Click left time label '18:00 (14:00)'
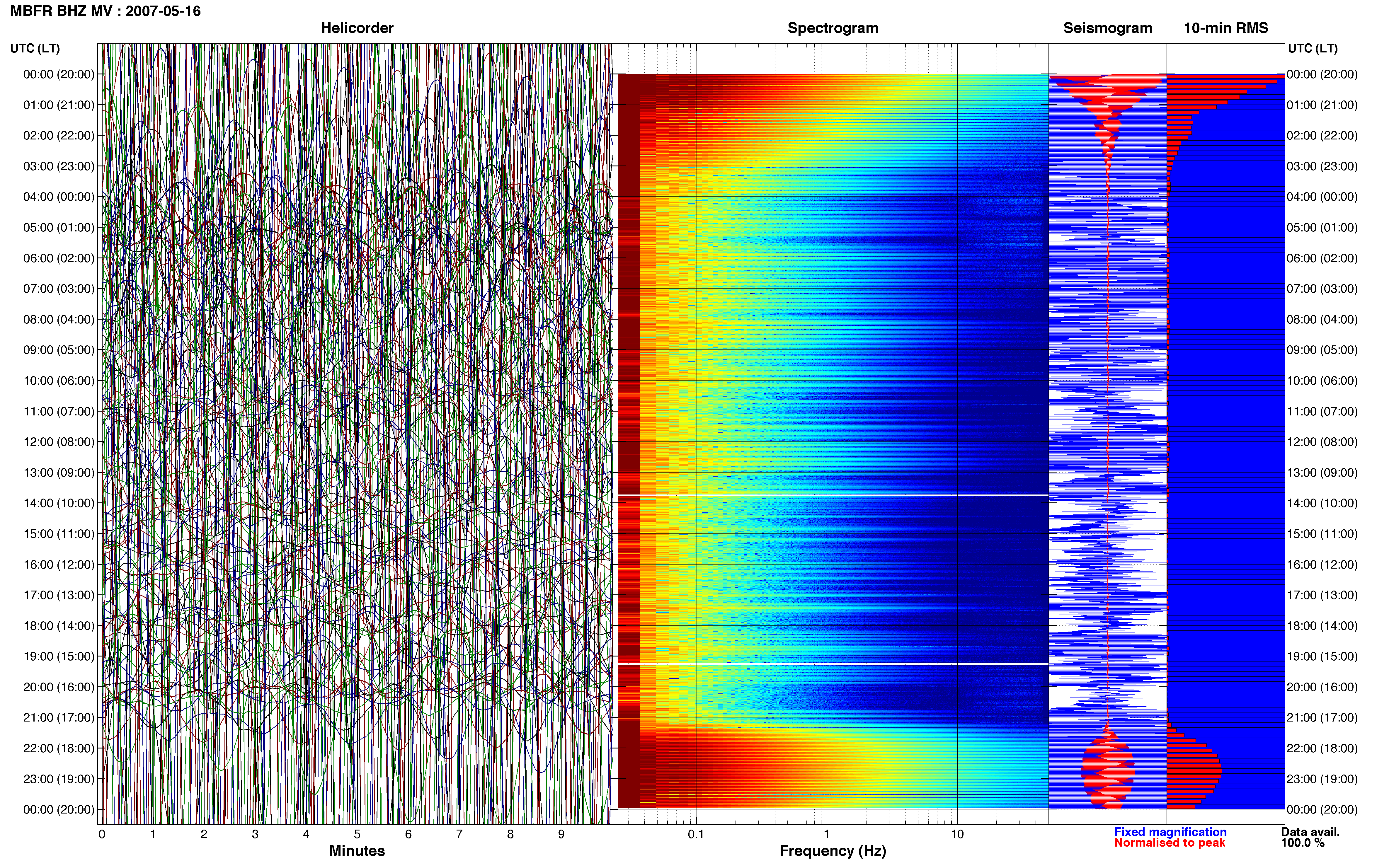 click(x=59, y=626)
